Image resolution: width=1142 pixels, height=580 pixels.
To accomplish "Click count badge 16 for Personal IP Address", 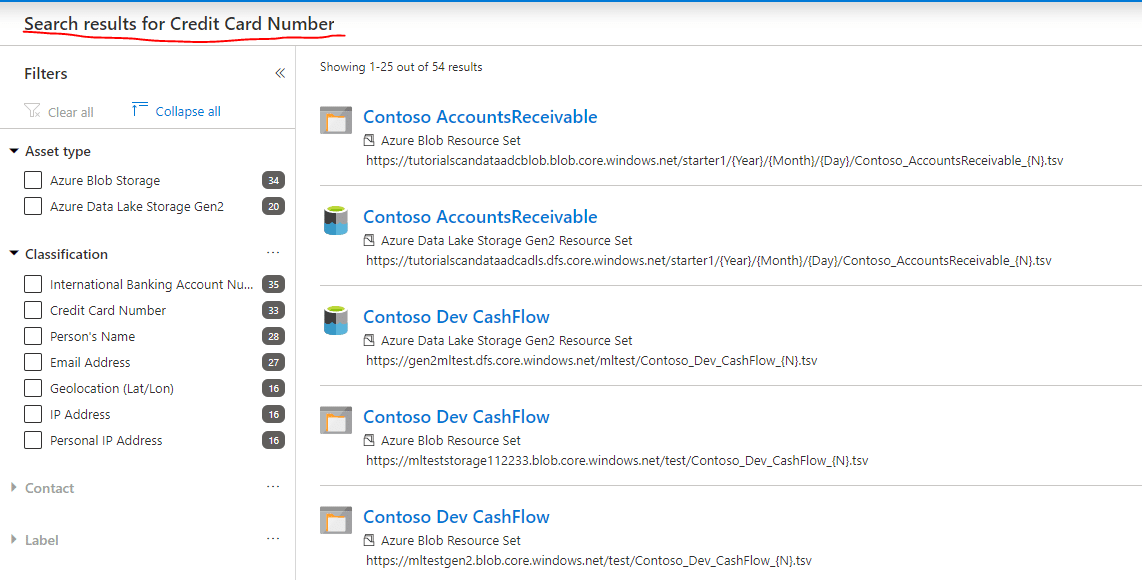I will click(273, 440).
